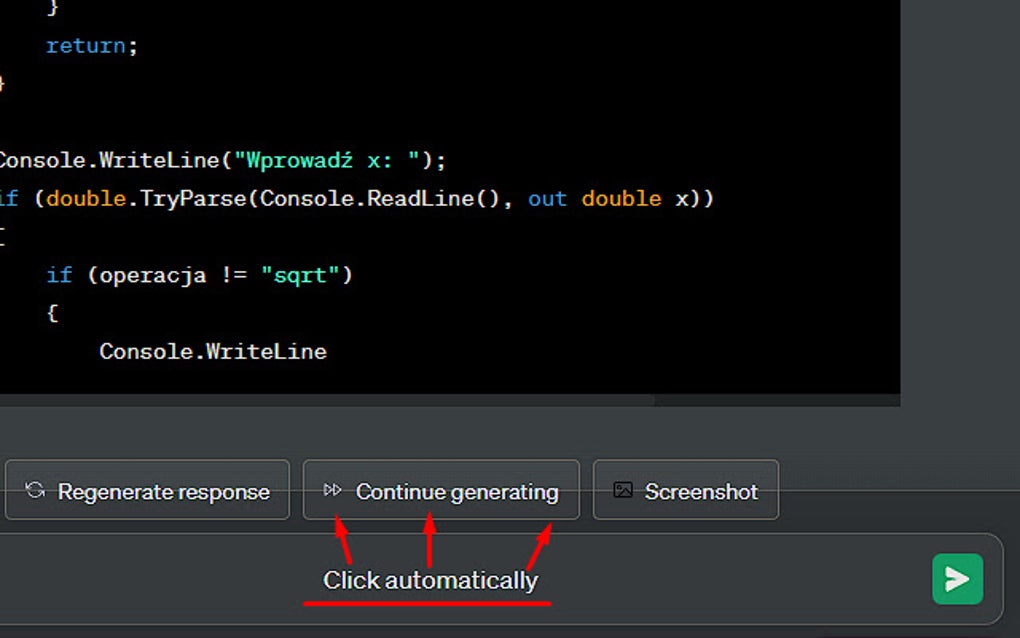Click the return statement in the code
This screenshot has width=1020, height=638.
pos(89,45)
